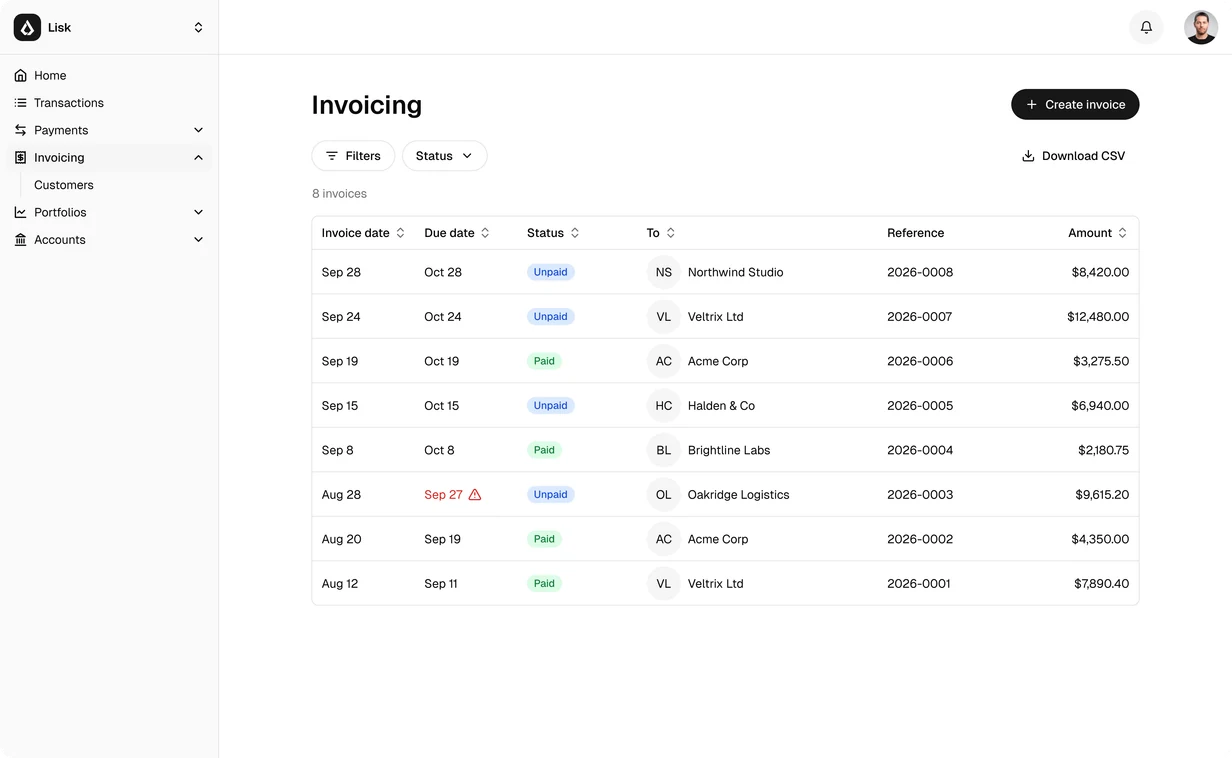Open Payments sidebar item
1232x758 pixels.
tap(109, 130)
